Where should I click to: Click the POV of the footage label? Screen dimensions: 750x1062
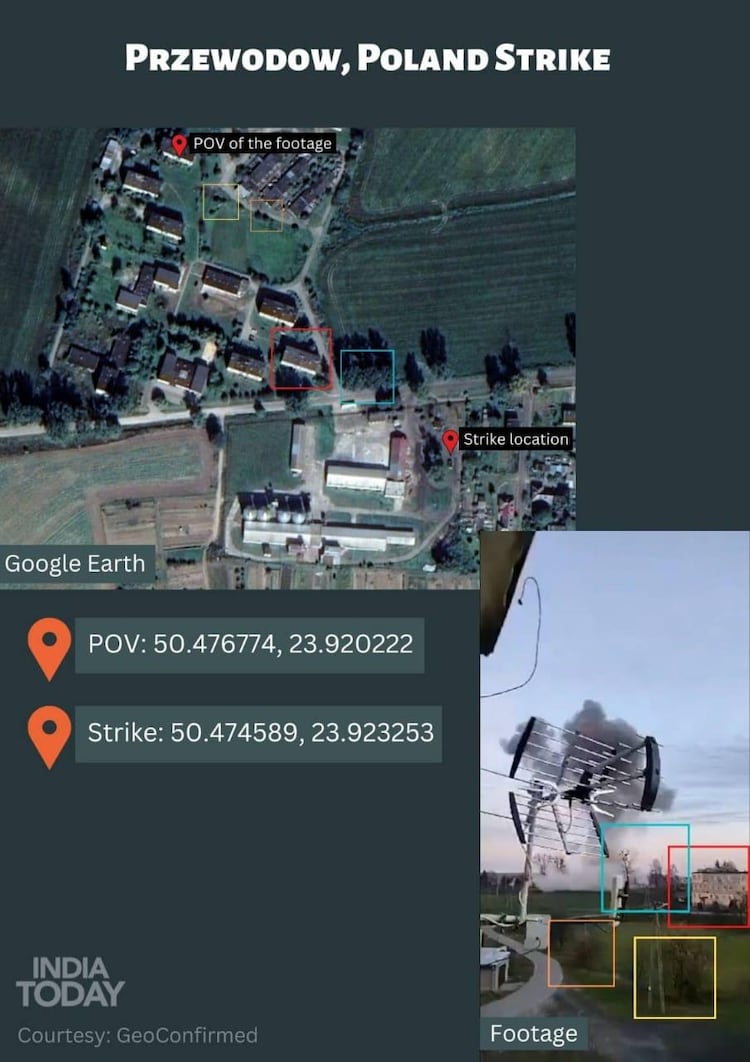tap(262, 143)
